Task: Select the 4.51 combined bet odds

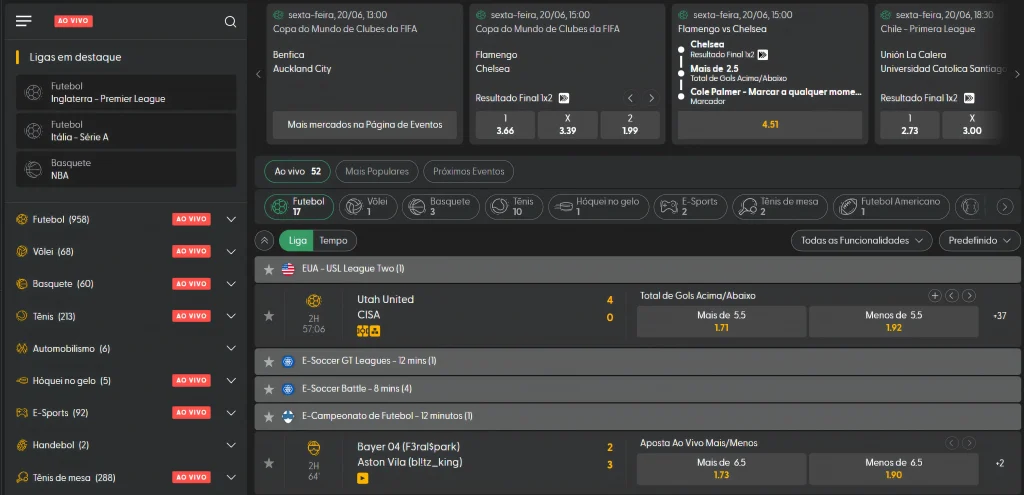Action: click(x=770, y=125)
